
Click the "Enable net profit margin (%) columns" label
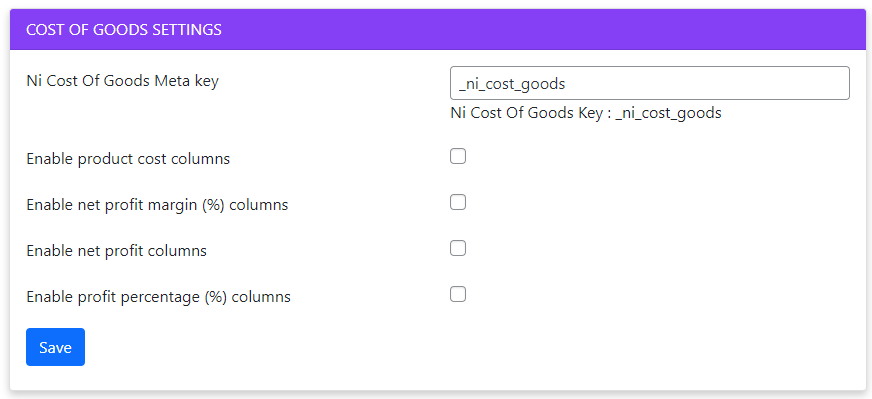[x=157, y=205]
